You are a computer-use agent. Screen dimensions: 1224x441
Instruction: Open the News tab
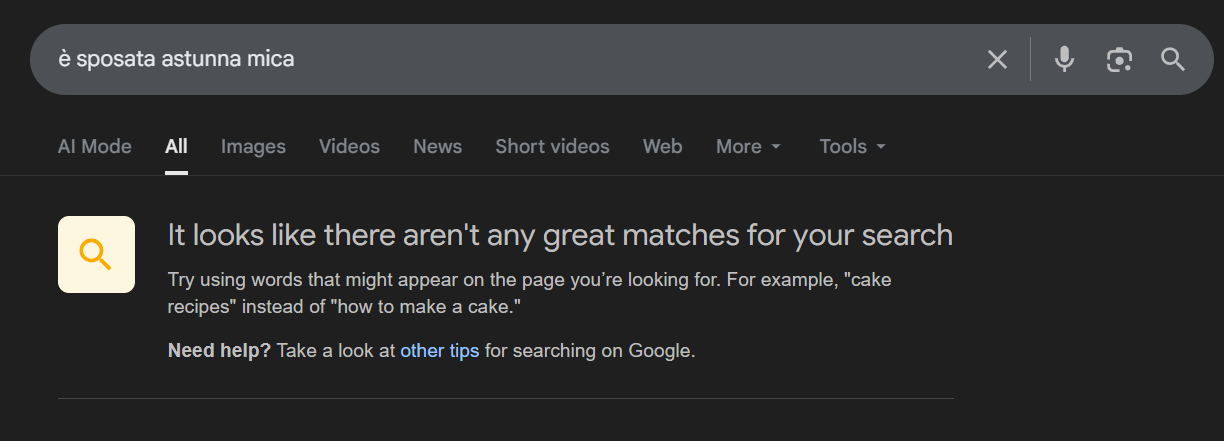coord(437,146)
